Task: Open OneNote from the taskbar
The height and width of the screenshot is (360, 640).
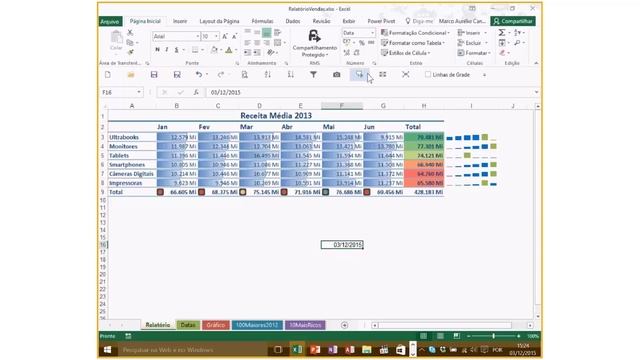Action: coord(332,350)
